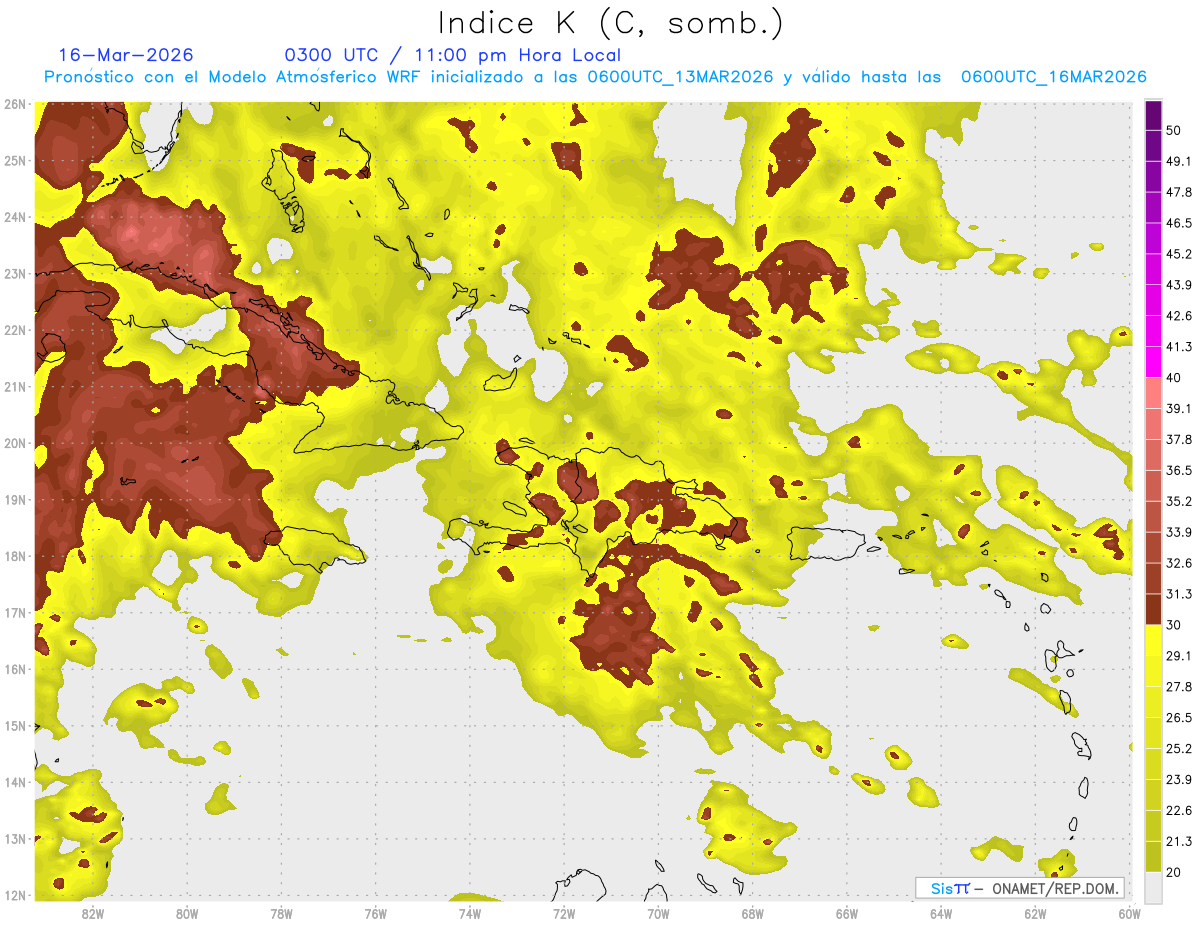Click the 70W longitude axis label

point(658,914)
